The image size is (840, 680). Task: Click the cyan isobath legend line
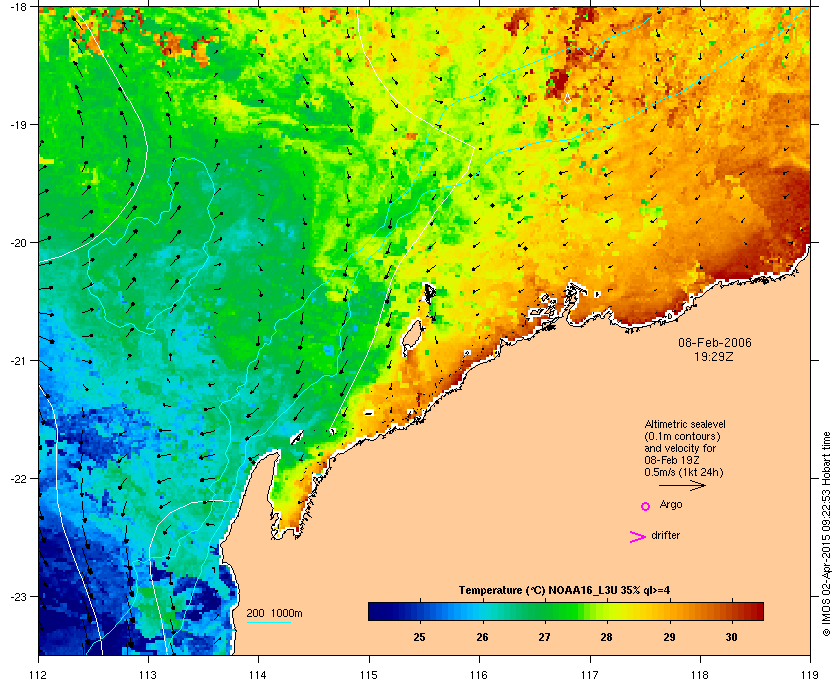tap(269, 623)
